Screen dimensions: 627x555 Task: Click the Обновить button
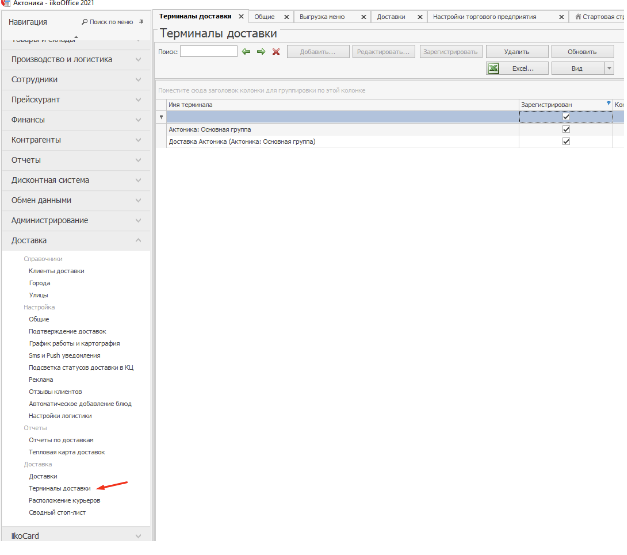[582, 51]
